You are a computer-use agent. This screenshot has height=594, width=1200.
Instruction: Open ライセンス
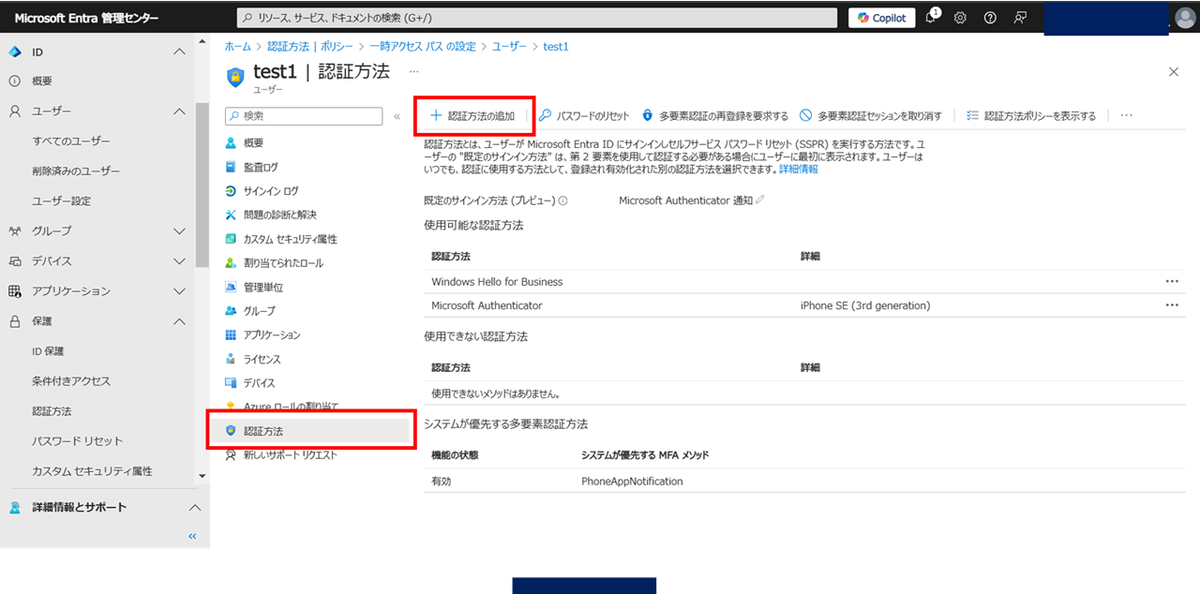[262, 359]
